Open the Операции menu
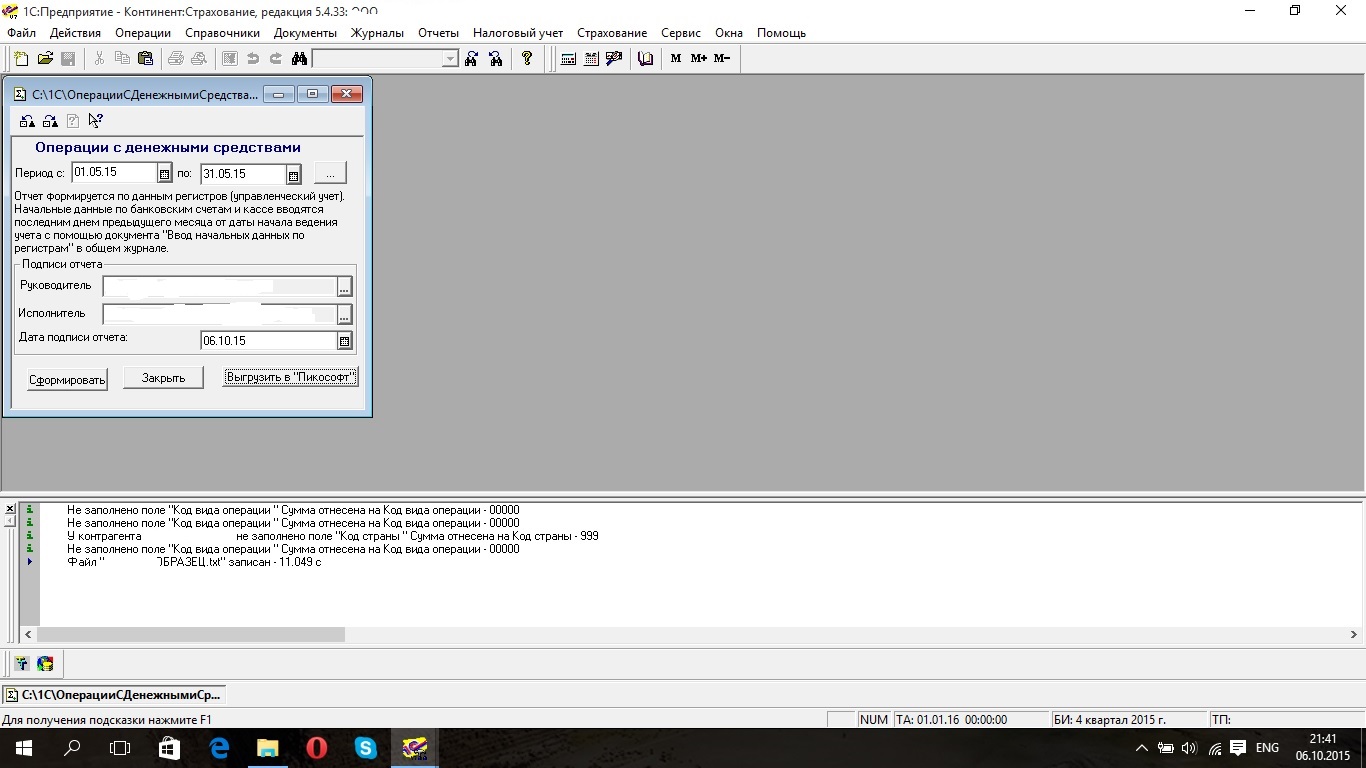Viewport: 1366px width, 768px height. click(x=143, y=33)
